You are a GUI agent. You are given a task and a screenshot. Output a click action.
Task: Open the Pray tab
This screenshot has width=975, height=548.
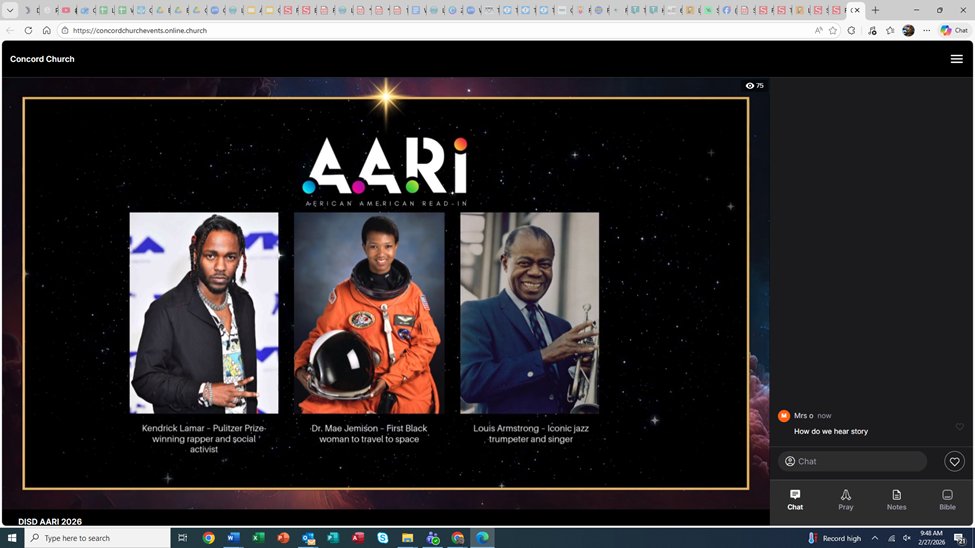coord(846,499)
